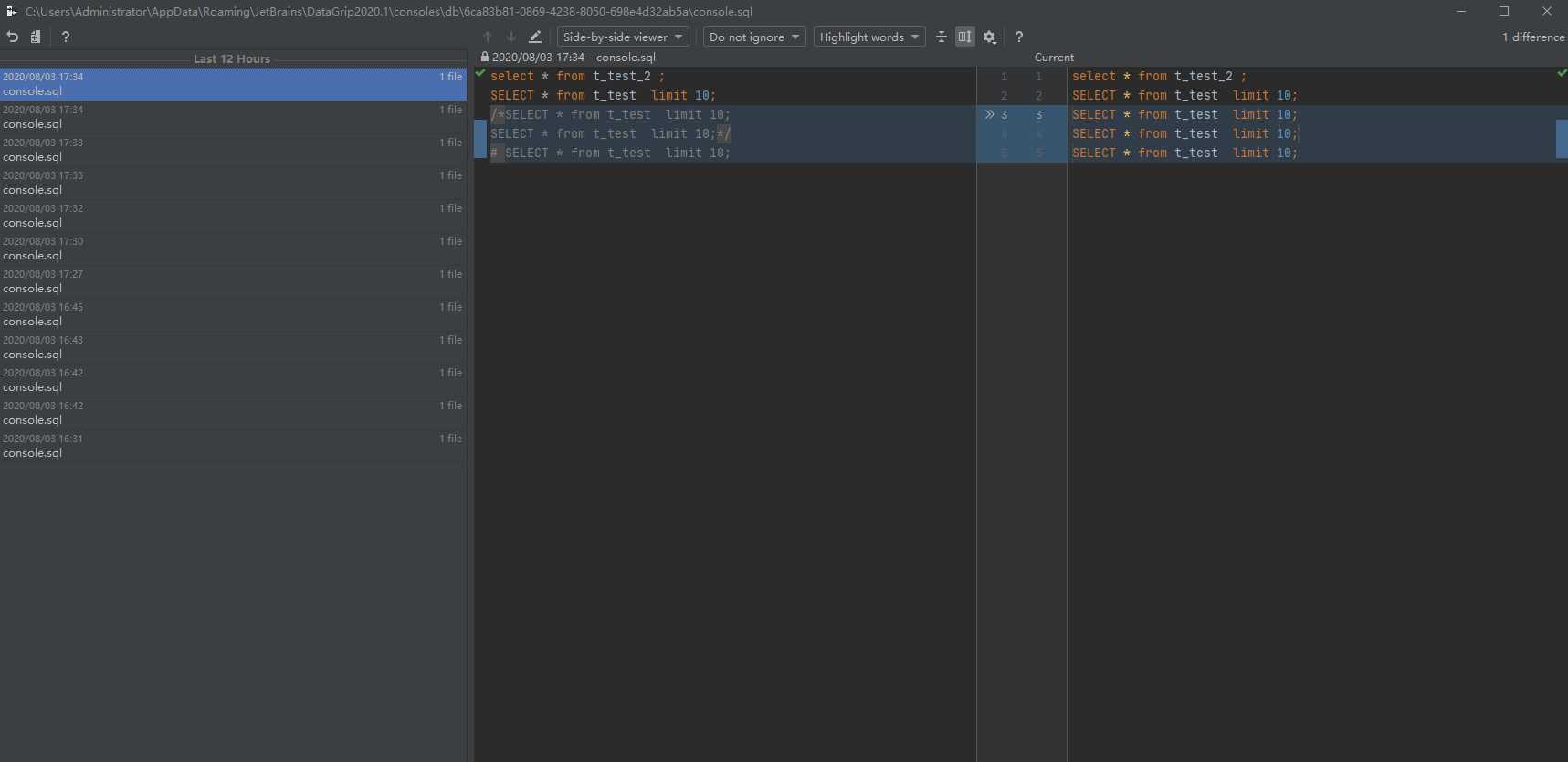This screenshot has width=1568, height=762.
Task: Maximize the local history window
Action: tap(1504, 11)
